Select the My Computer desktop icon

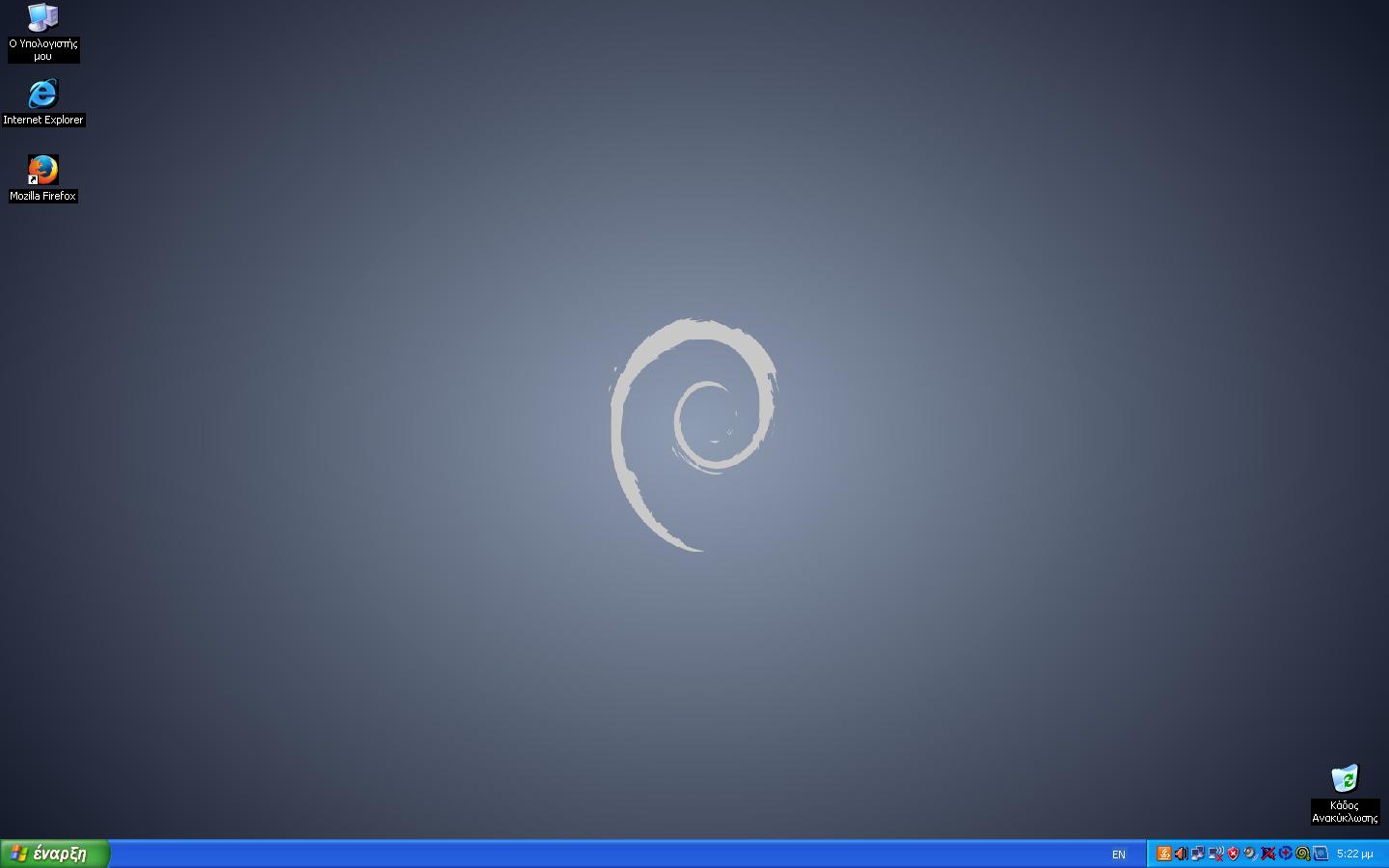coord(43,17)
